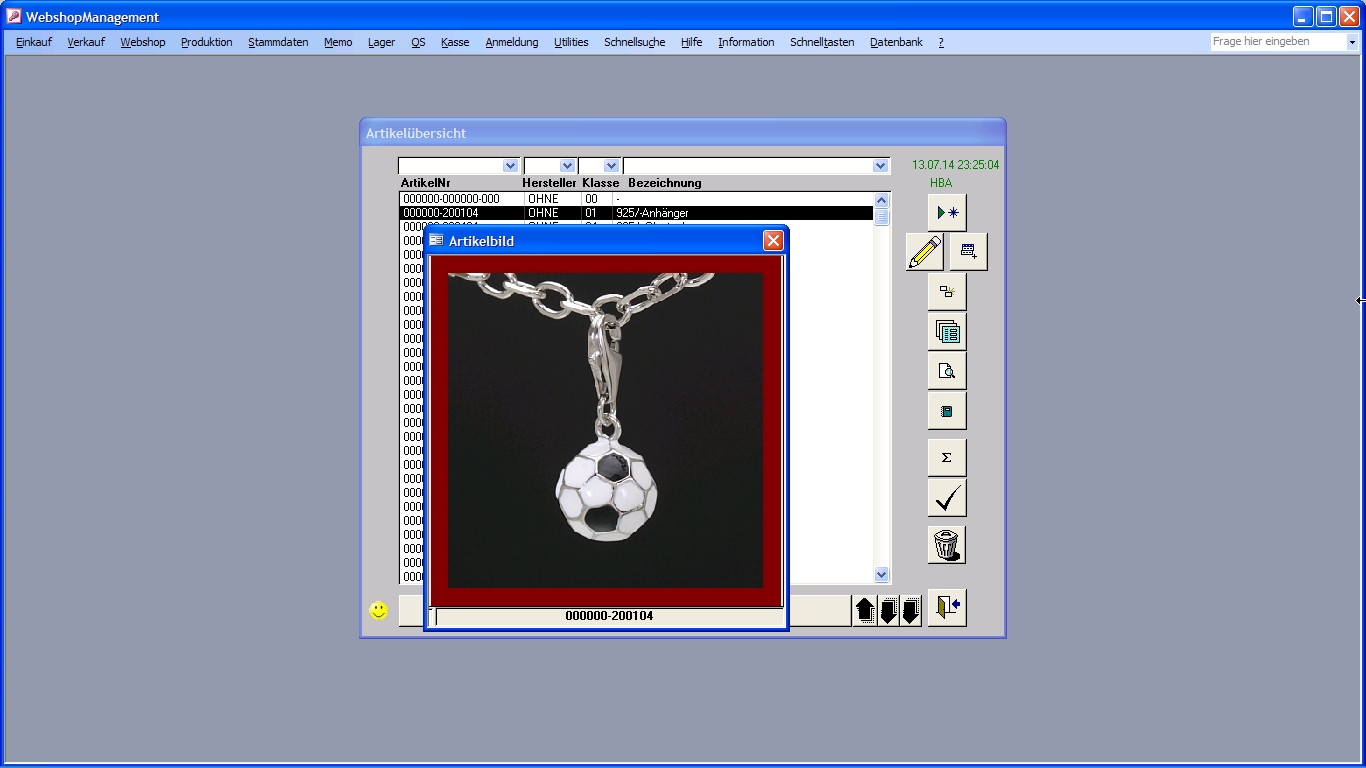Click the yellow pencil edit icon
The image size is (1366, 768).
pyautogui.click(x=925, y=252)
